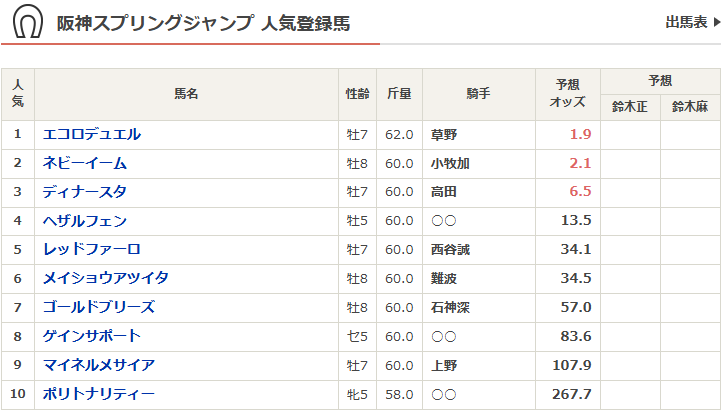Select horse ゴールドブリーズ
This screenshot has height=411, width=723.
pyautogui.click(x=99, y=308)
